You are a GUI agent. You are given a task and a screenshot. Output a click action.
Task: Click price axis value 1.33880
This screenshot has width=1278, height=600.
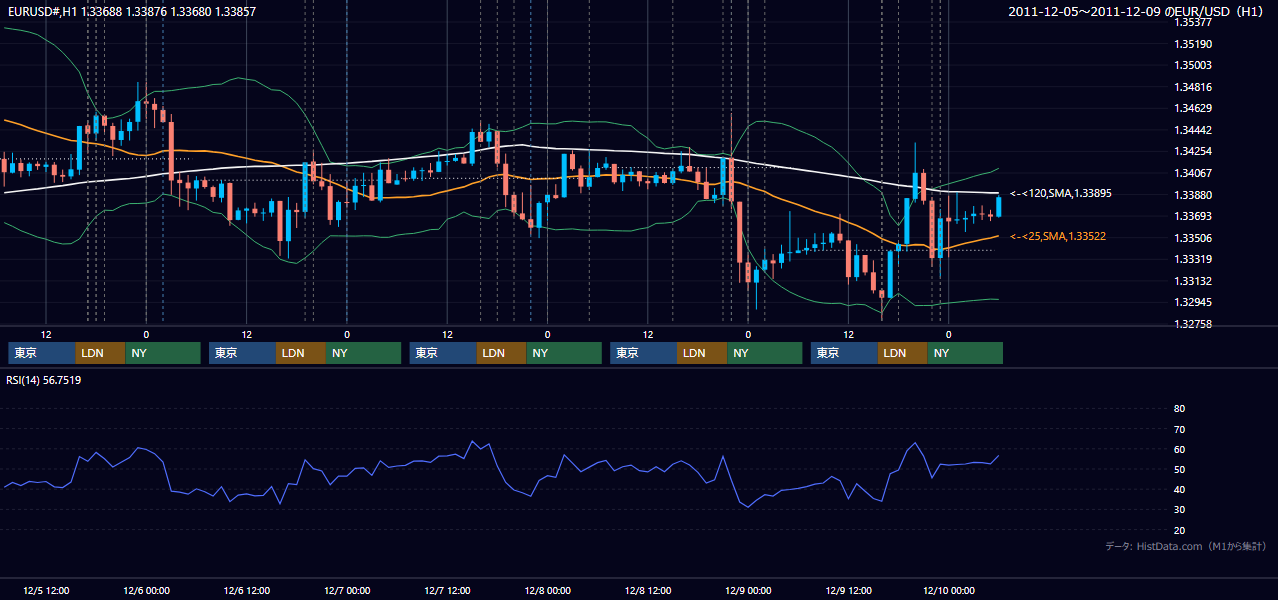(1193, 195)
